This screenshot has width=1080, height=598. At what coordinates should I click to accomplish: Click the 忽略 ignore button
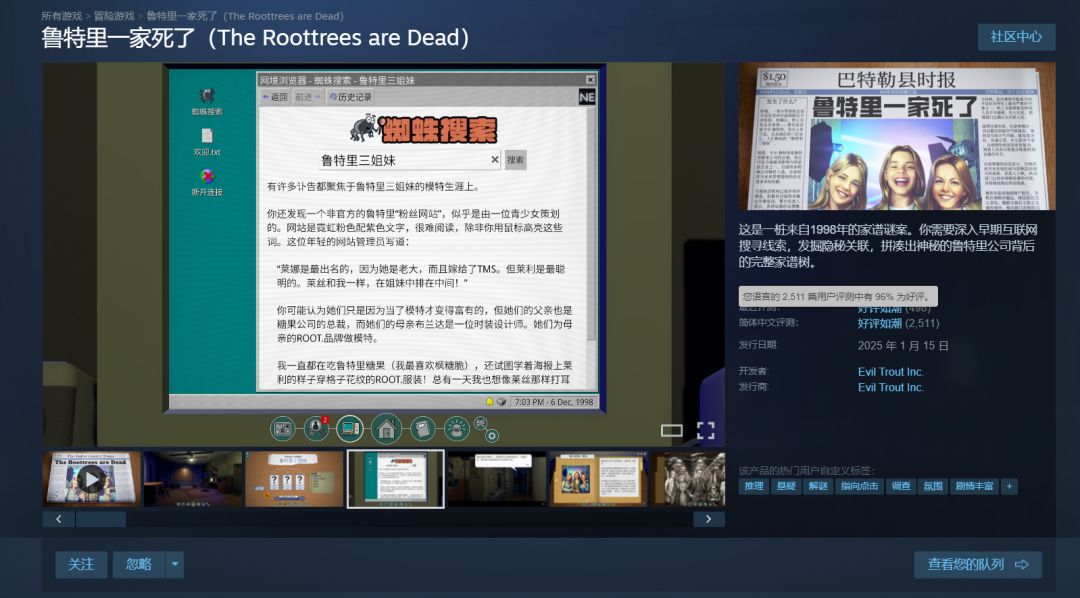(138, 564)
